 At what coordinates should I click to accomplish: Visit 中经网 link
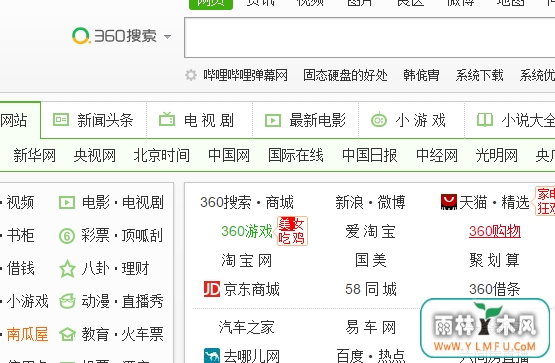pos(437,155)
